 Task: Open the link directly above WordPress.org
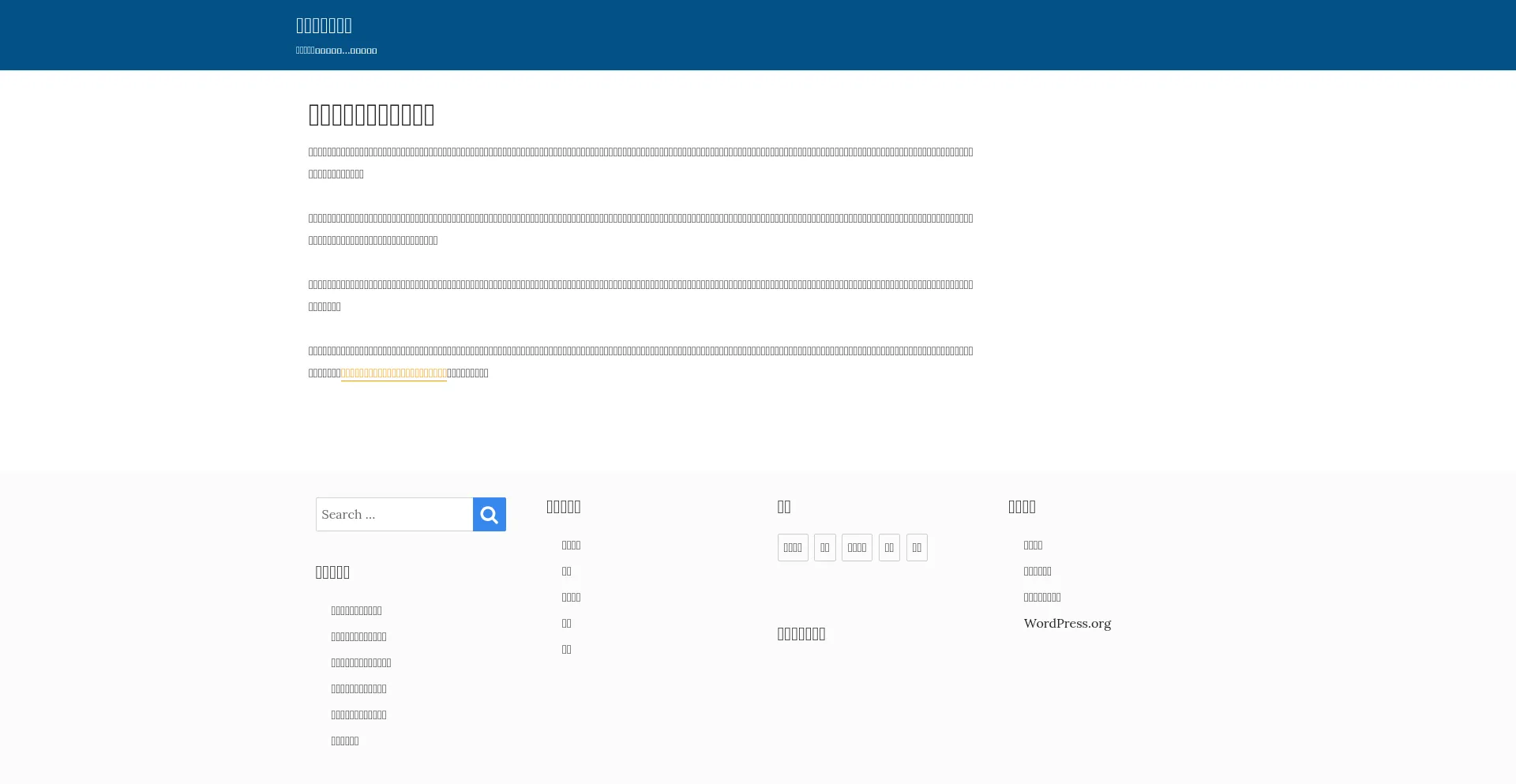tap(1041, 597)
